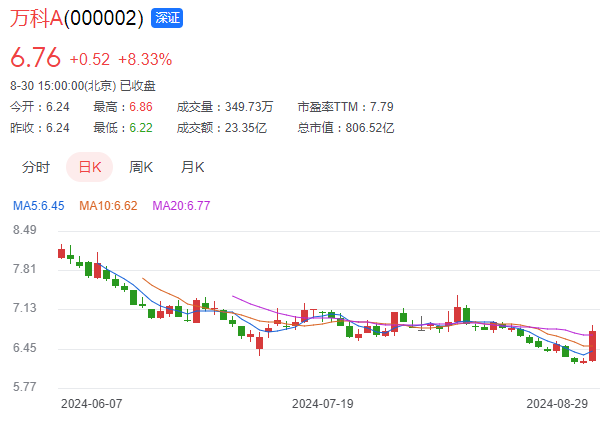
Task: Click the 今开 value 6.24
Action: click(57, 107)
